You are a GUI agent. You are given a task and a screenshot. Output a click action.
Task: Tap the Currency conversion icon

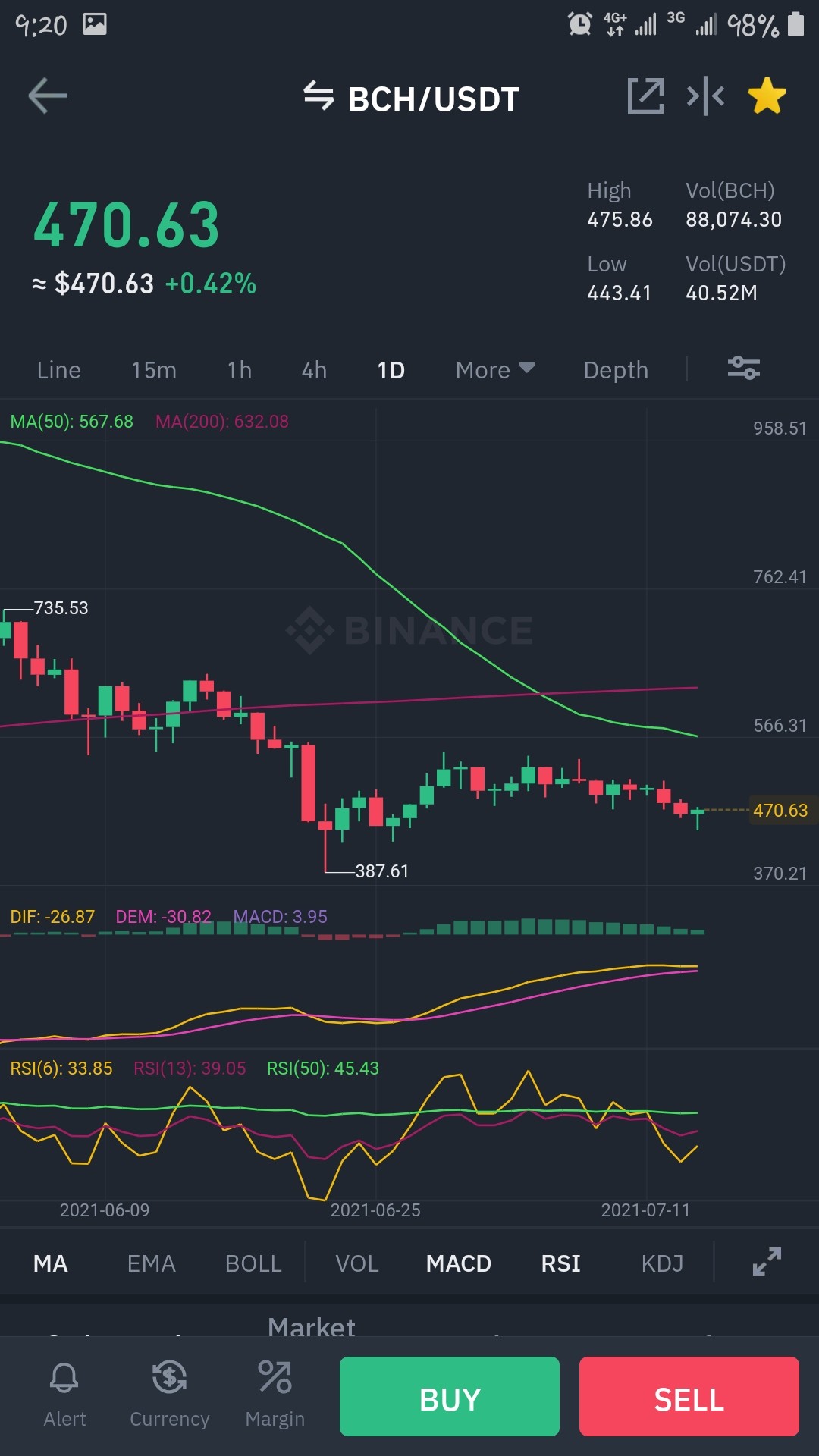click(169, 1377)
